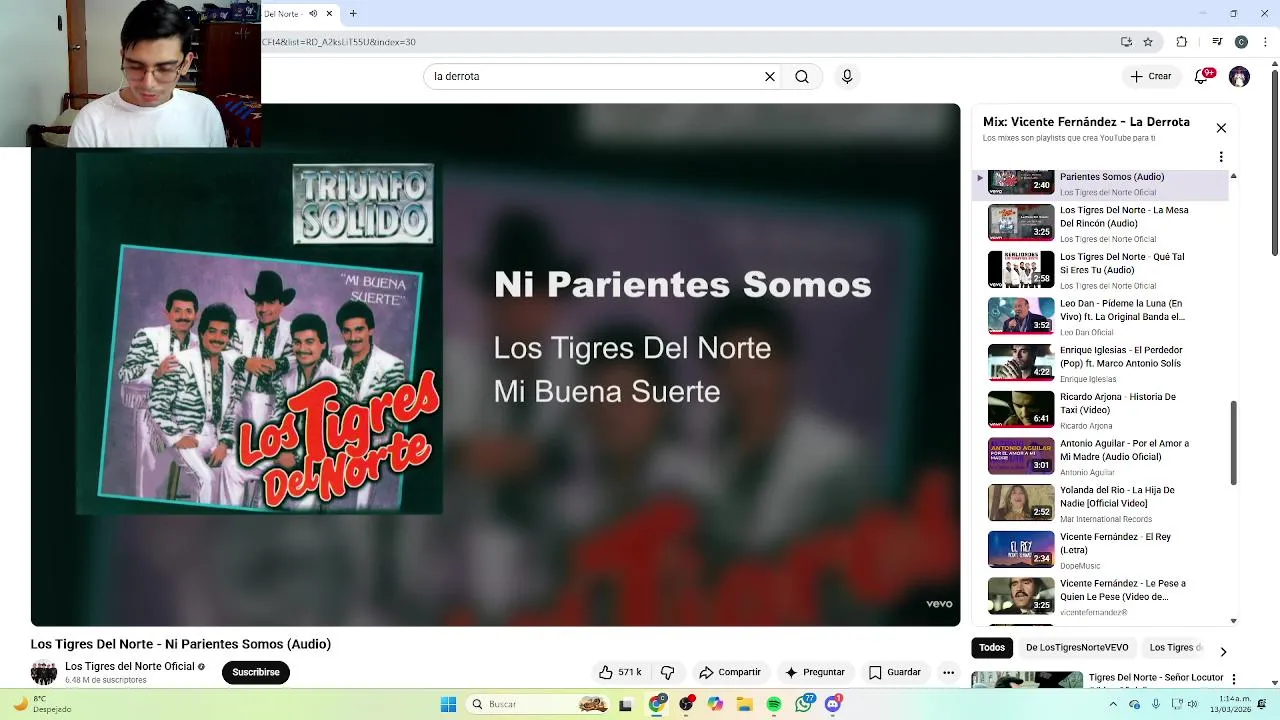Select the De LosTigresNorteVEVO chip
This screenshot has height=720, width=1280.
point(1077,647)
